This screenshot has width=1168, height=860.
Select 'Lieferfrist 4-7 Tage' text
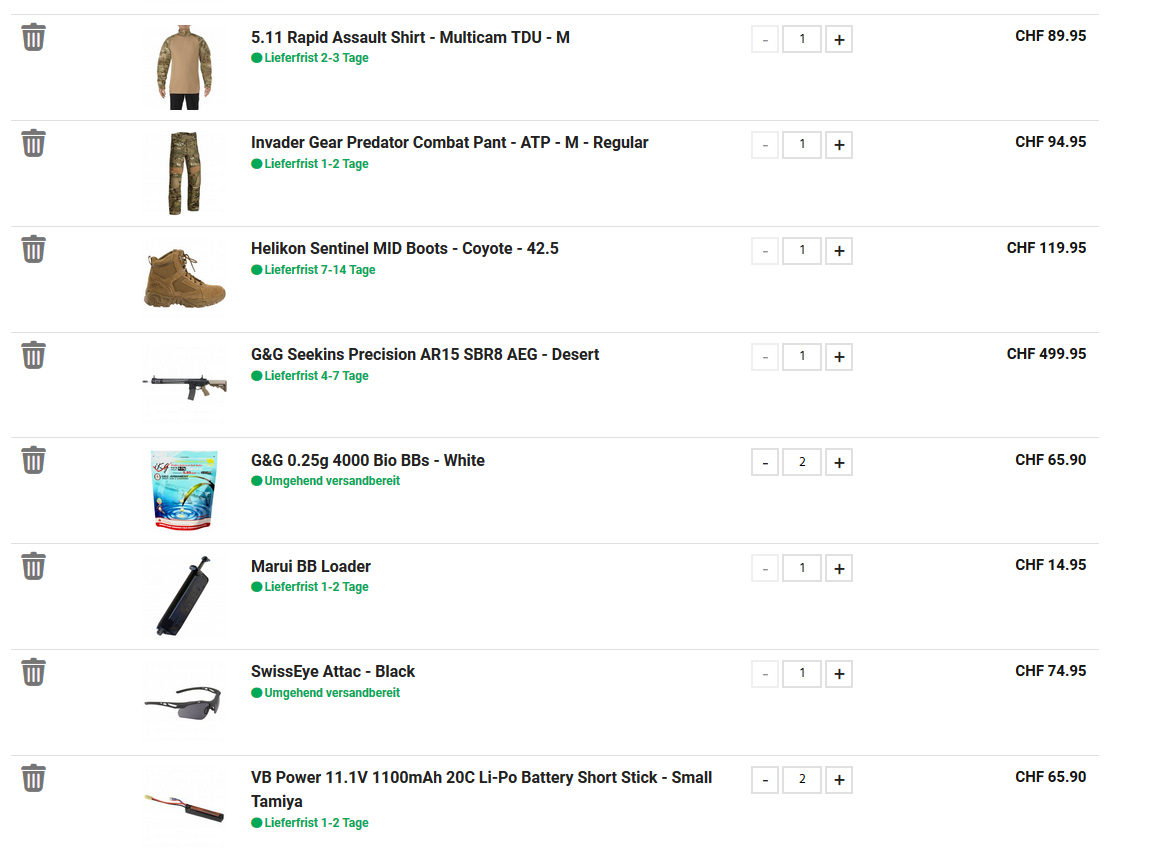[317, 375]
